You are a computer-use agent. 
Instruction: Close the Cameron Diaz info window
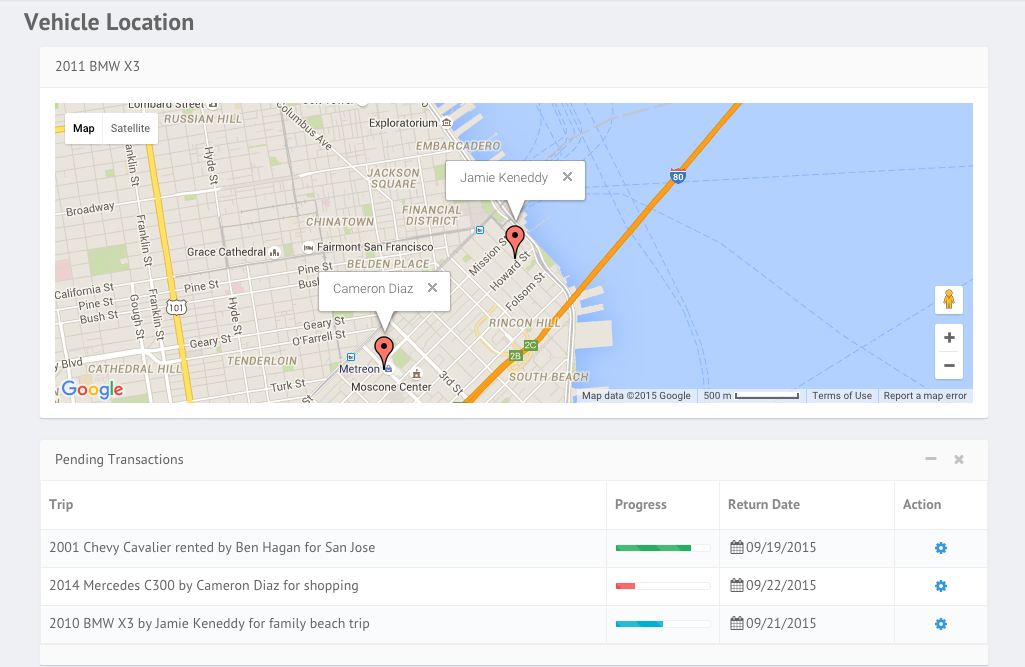click(x=432, y=288)
